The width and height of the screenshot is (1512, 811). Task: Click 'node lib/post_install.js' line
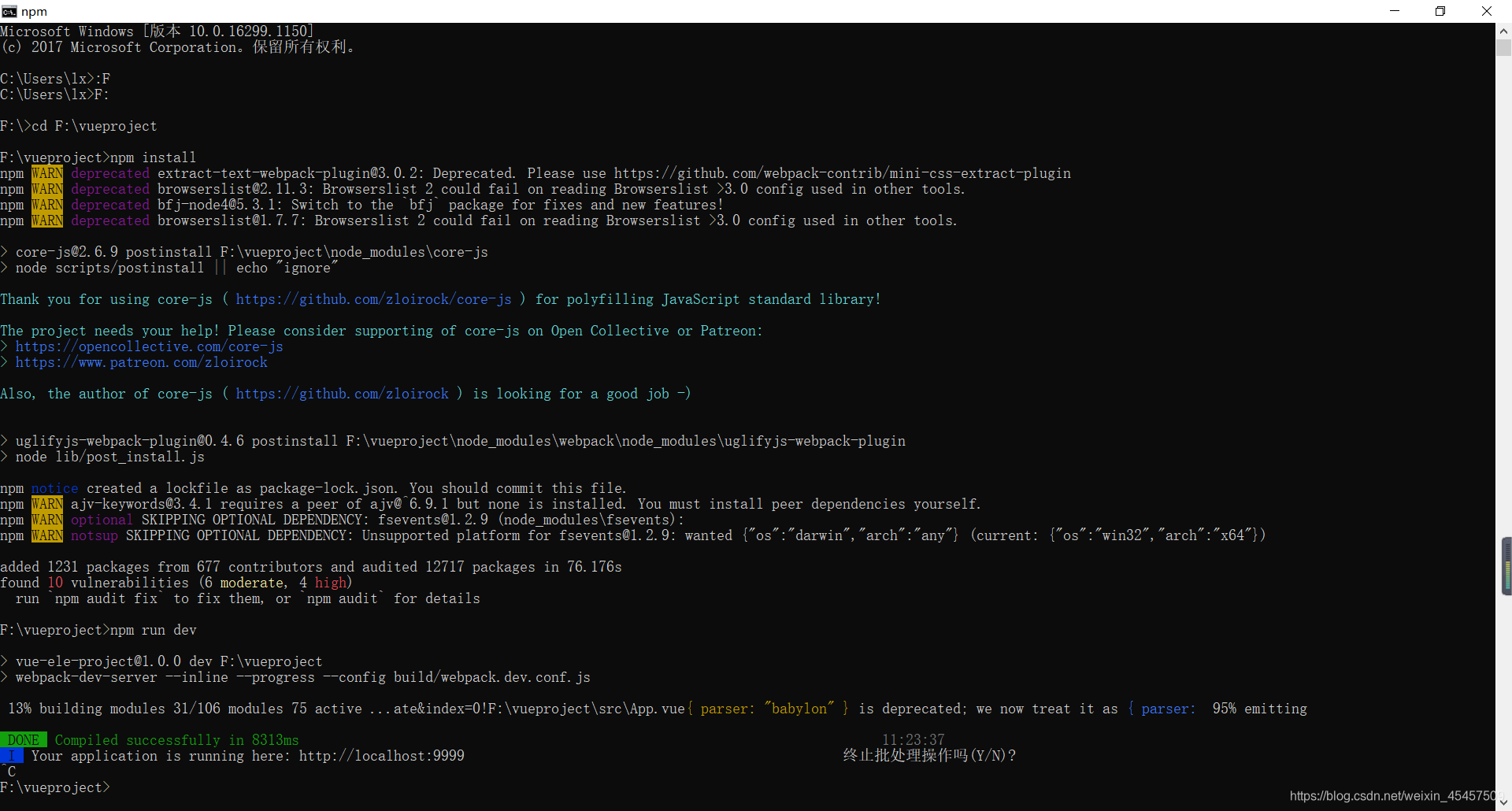102,457
